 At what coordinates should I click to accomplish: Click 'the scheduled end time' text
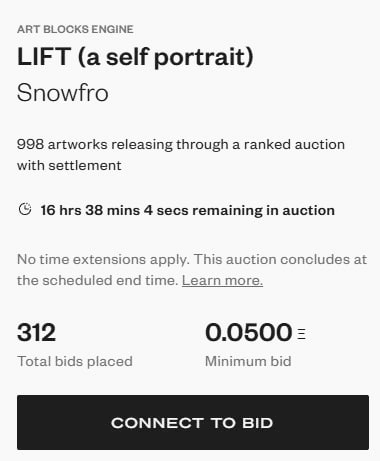(x=97, y=280)
